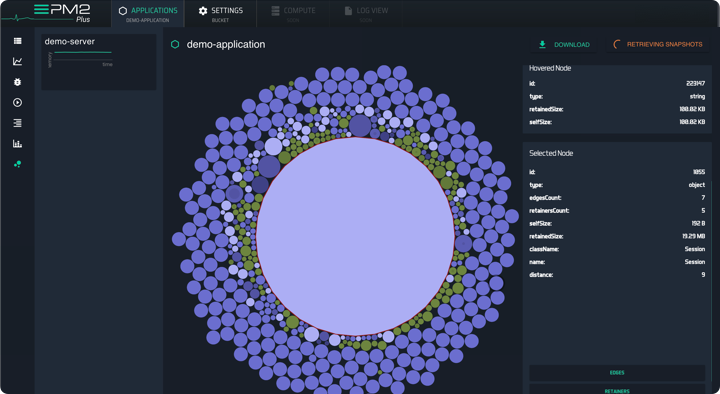Click the hexagon icon in Applications tab
Image resolution: width=720 pixels, height=394 pixels.
click(123, 11)
